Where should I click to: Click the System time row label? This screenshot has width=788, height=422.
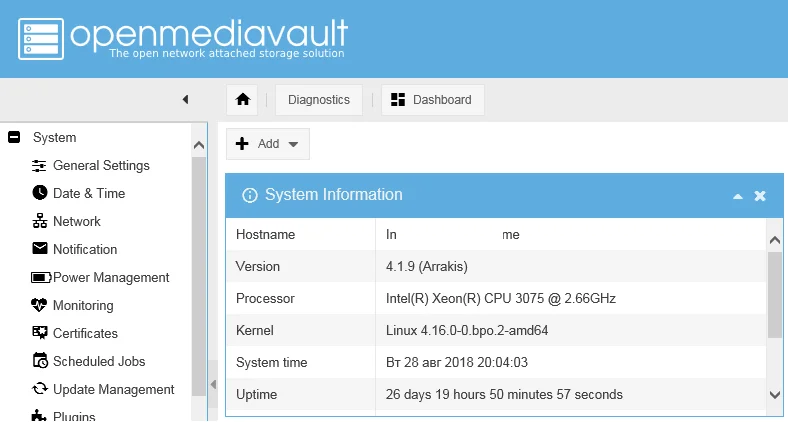click(271, 363)
